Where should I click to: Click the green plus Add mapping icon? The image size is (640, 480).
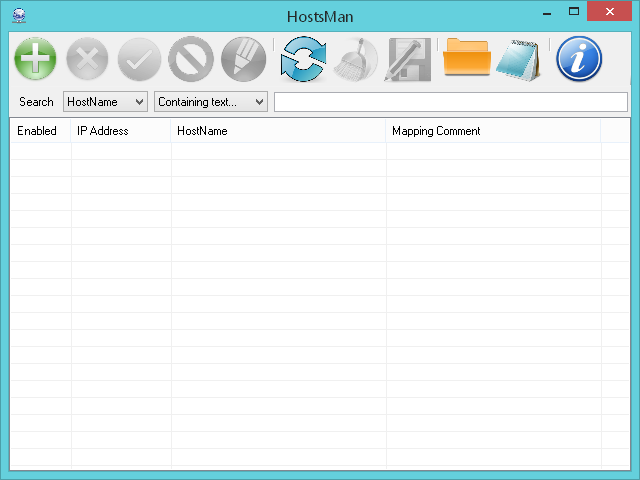pyautogui.click(x=36, y=59)
